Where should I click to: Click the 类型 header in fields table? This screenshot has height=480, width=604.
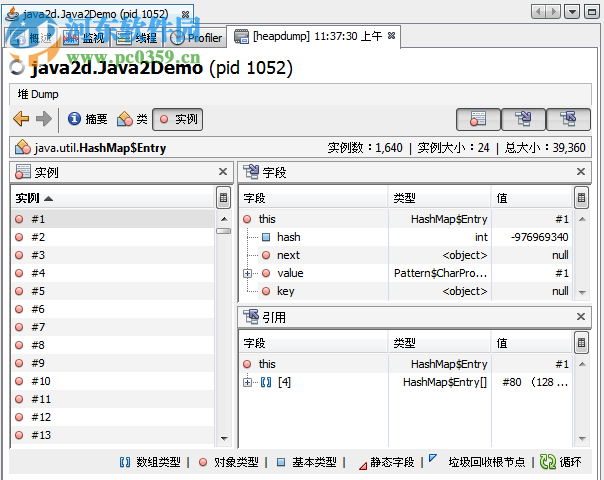click(440, 198)
